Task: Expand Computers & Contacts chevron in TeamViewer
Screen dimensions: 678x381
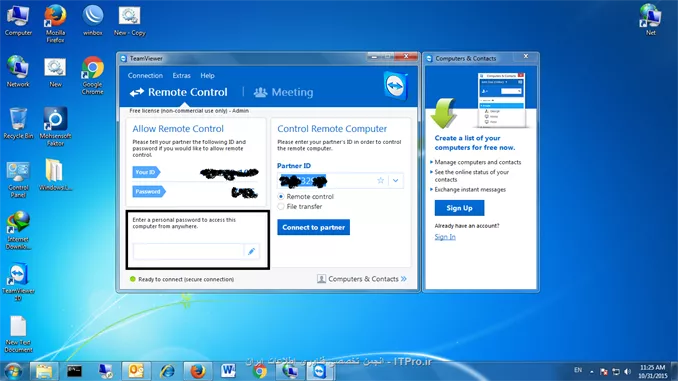Action: [403, 279]
